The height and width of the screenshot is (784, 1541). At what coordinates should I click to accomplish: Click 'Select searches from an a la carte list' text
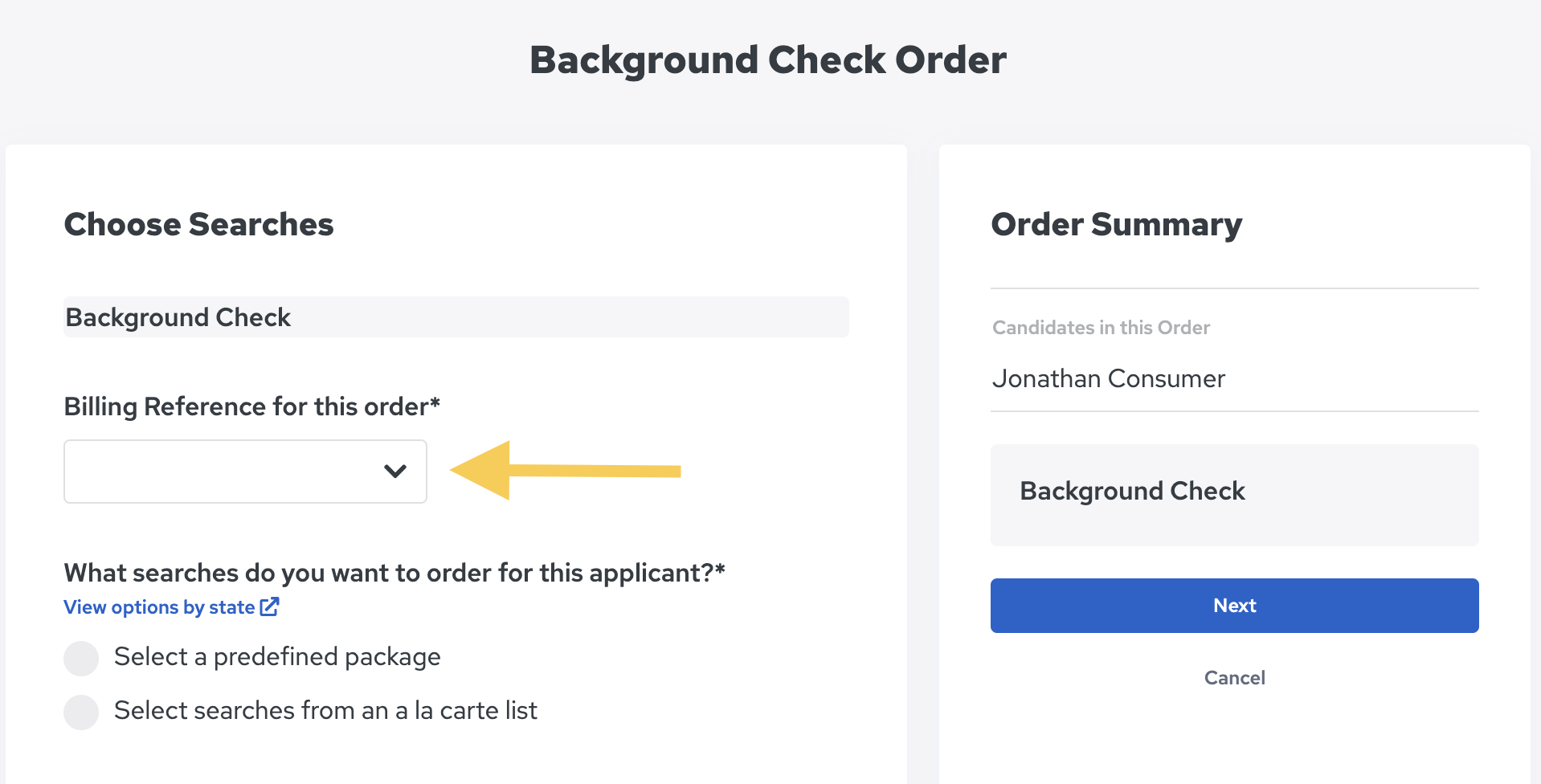[325, 711]
